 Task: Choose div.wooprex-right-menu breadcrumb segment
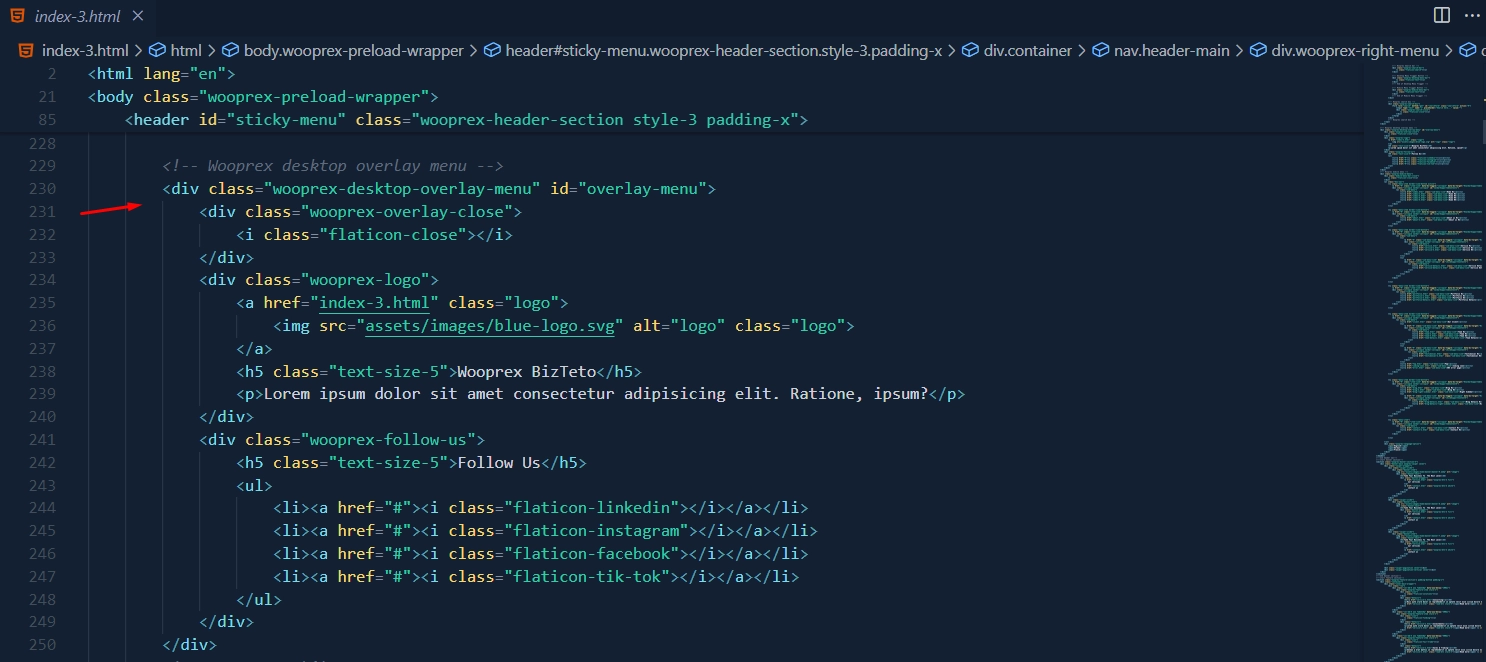(x=1354, y=50)
